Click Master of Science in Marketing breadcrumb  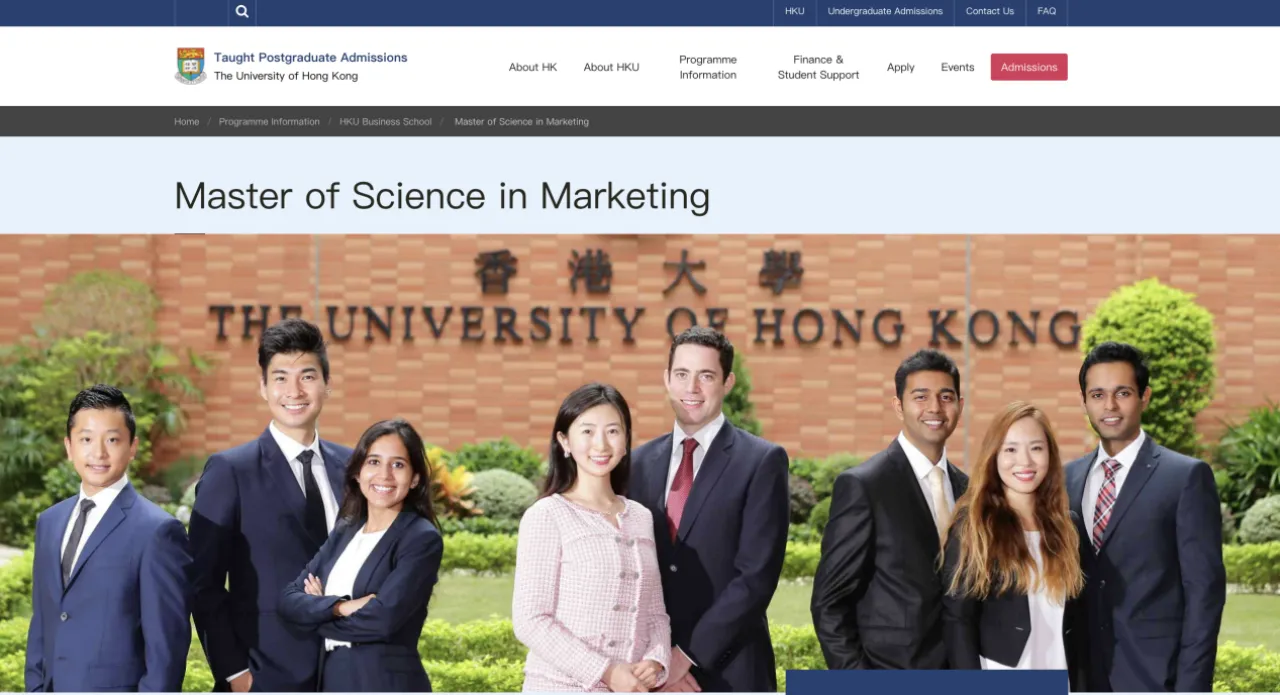[522, 122]
